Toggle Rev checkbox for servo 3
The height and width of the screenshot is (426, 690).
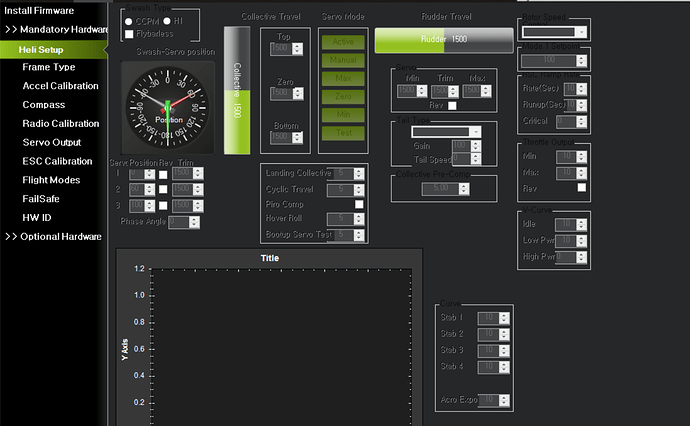pos(163,206)
